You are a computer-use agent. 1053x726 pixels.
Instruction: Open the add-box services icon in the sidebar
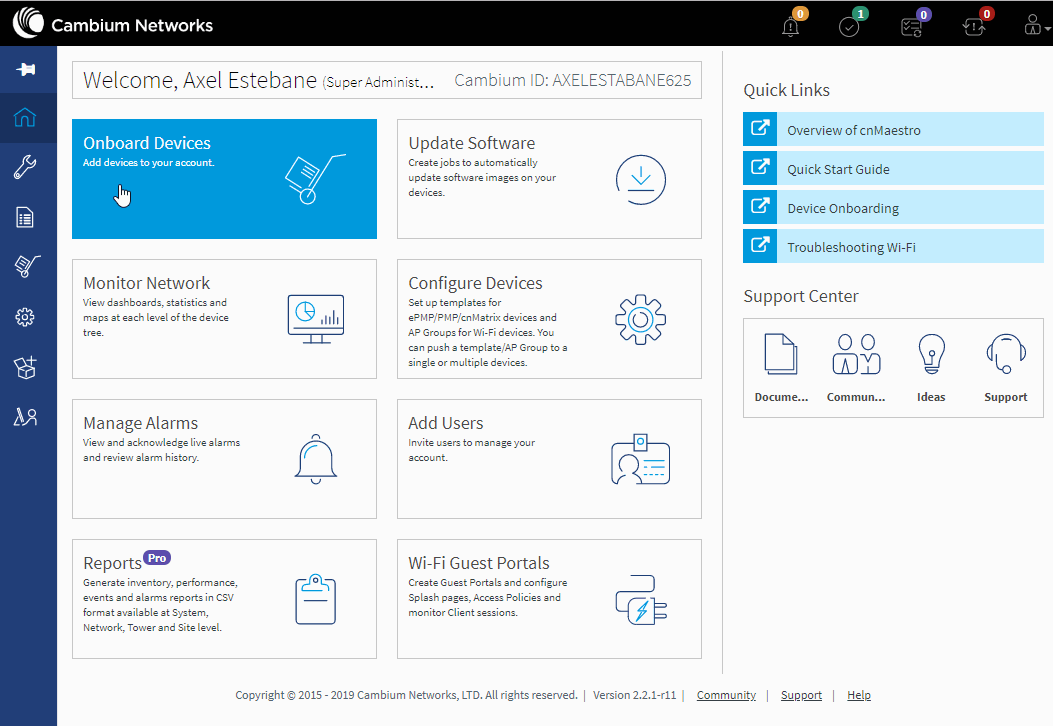click(x=26, y=367)
